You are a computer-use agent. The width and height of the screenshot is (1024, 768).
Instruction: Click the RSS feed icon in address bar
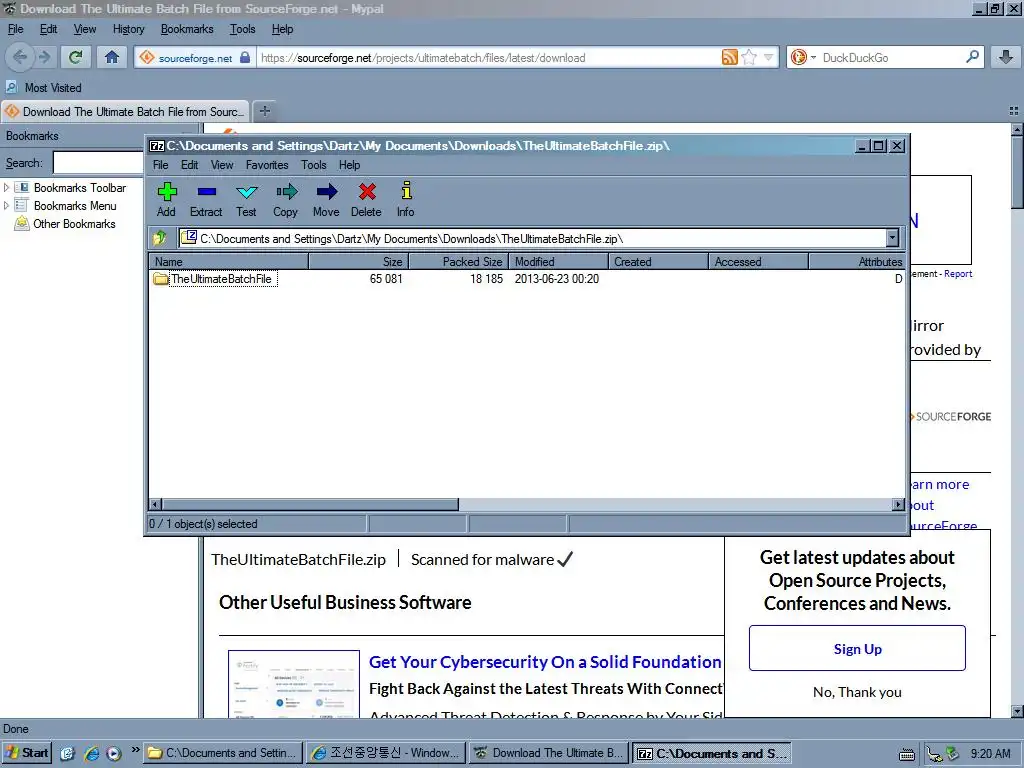tap(729, 57)
